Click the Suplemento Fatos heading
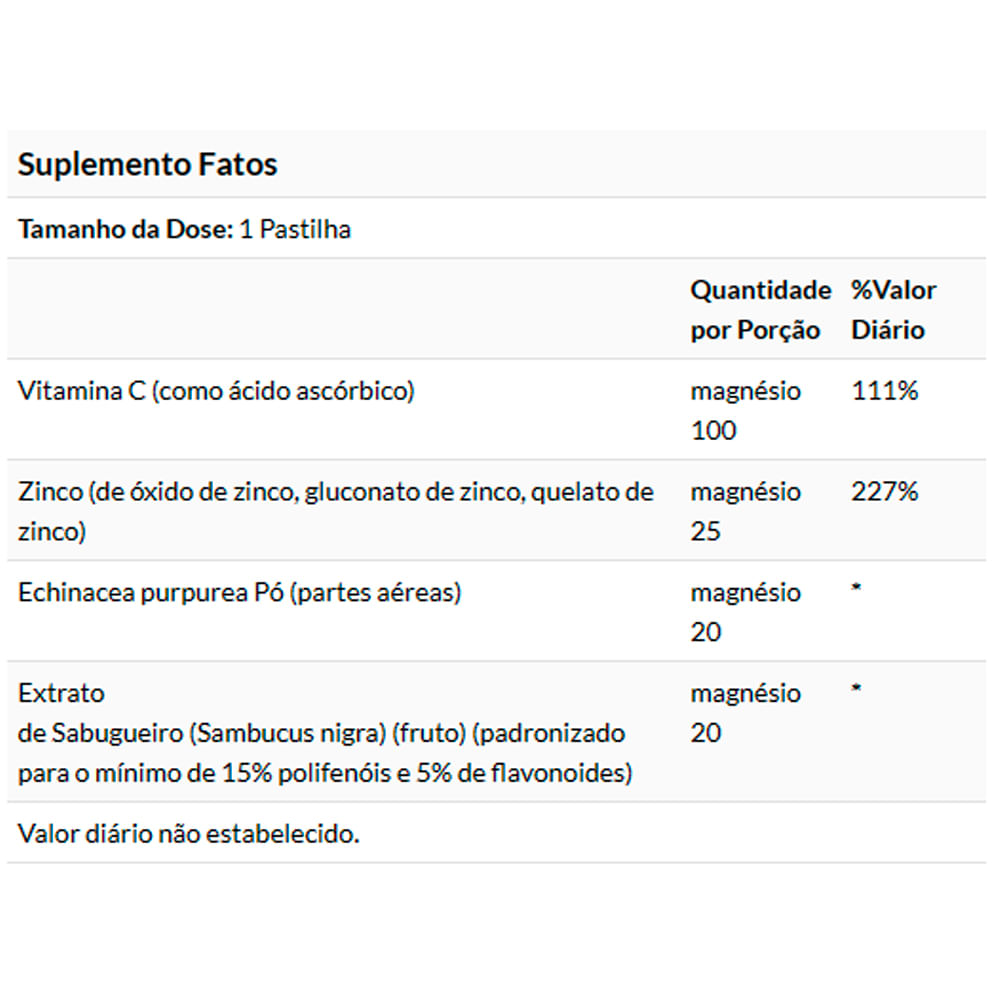The width and height of the screenshot is (1000, 1000). click(148, 165)
